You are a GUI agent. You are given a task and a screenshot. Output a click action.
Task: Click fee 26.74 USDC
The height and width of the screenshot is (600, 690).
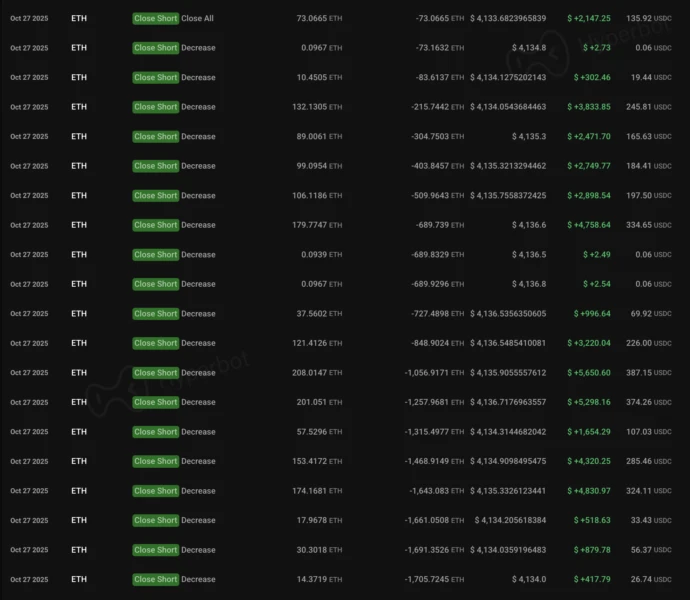[x=651, y=579]
